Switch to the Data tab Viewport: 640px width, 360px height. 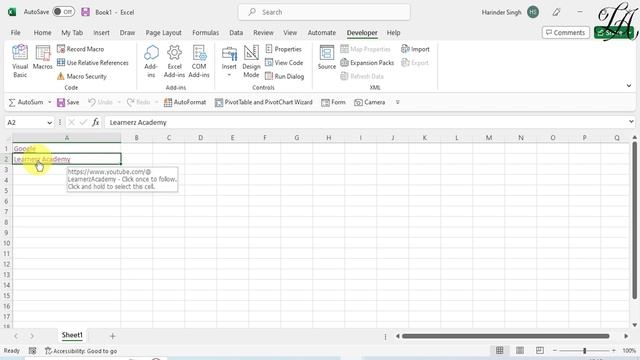coord(236,33)
